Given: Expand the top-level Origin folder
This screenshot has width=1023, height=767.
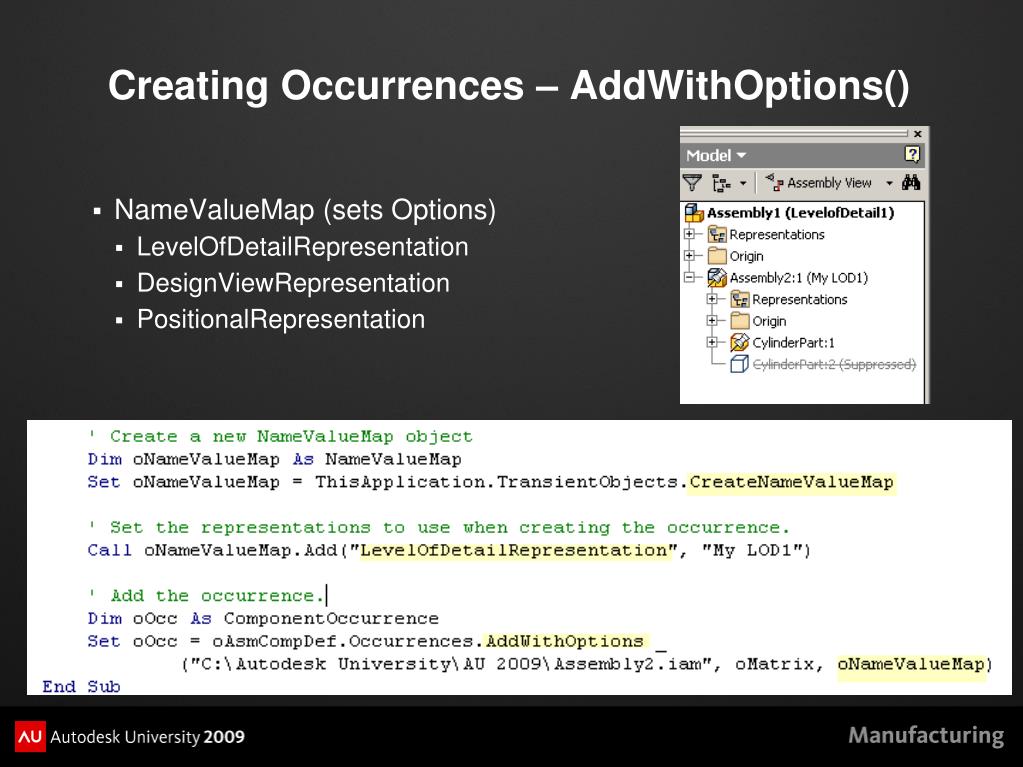Looking at the screenshot, I should pyautogui.click(x=689, y=256).
